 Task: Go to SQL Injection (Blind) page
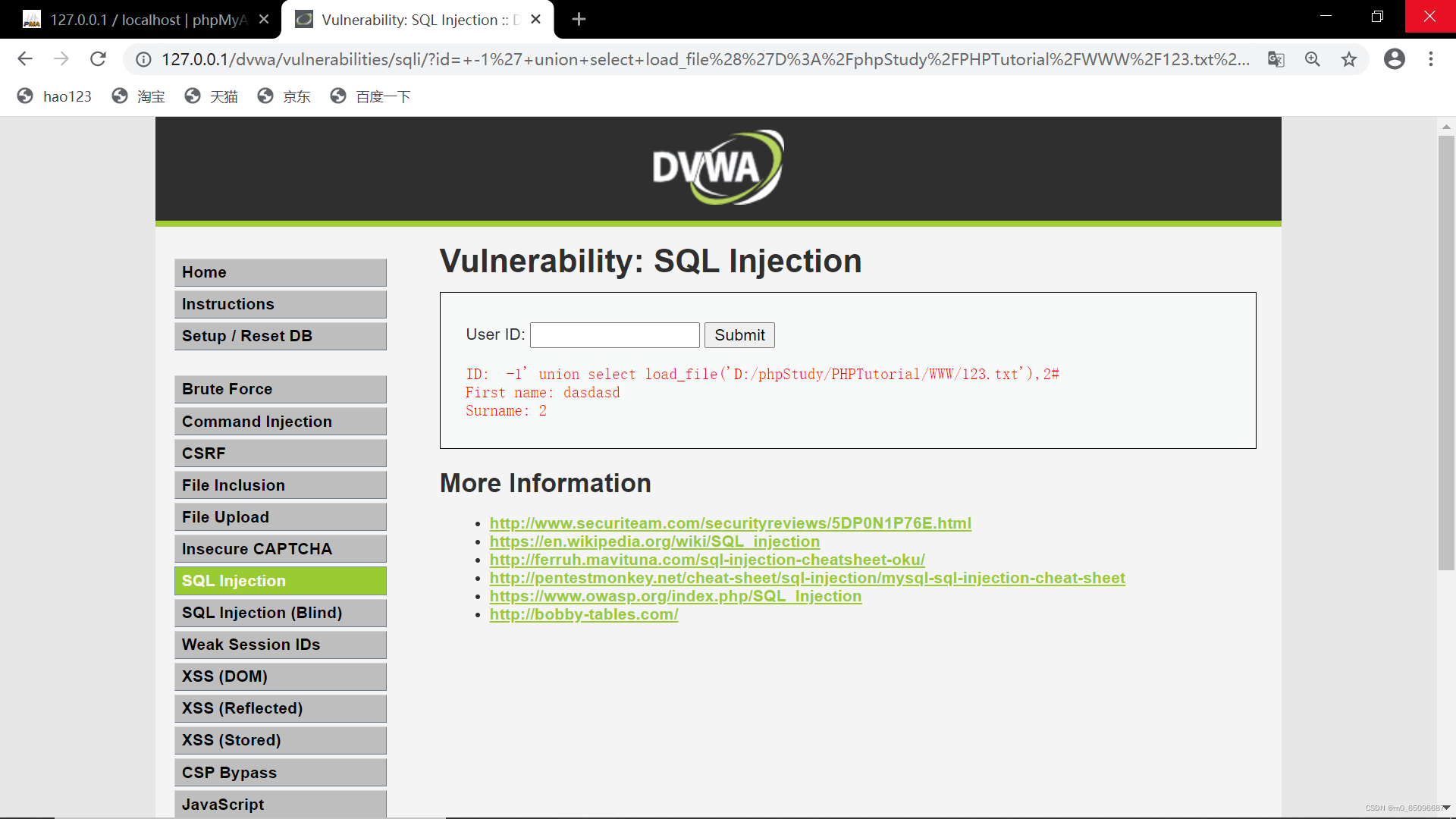280,613
